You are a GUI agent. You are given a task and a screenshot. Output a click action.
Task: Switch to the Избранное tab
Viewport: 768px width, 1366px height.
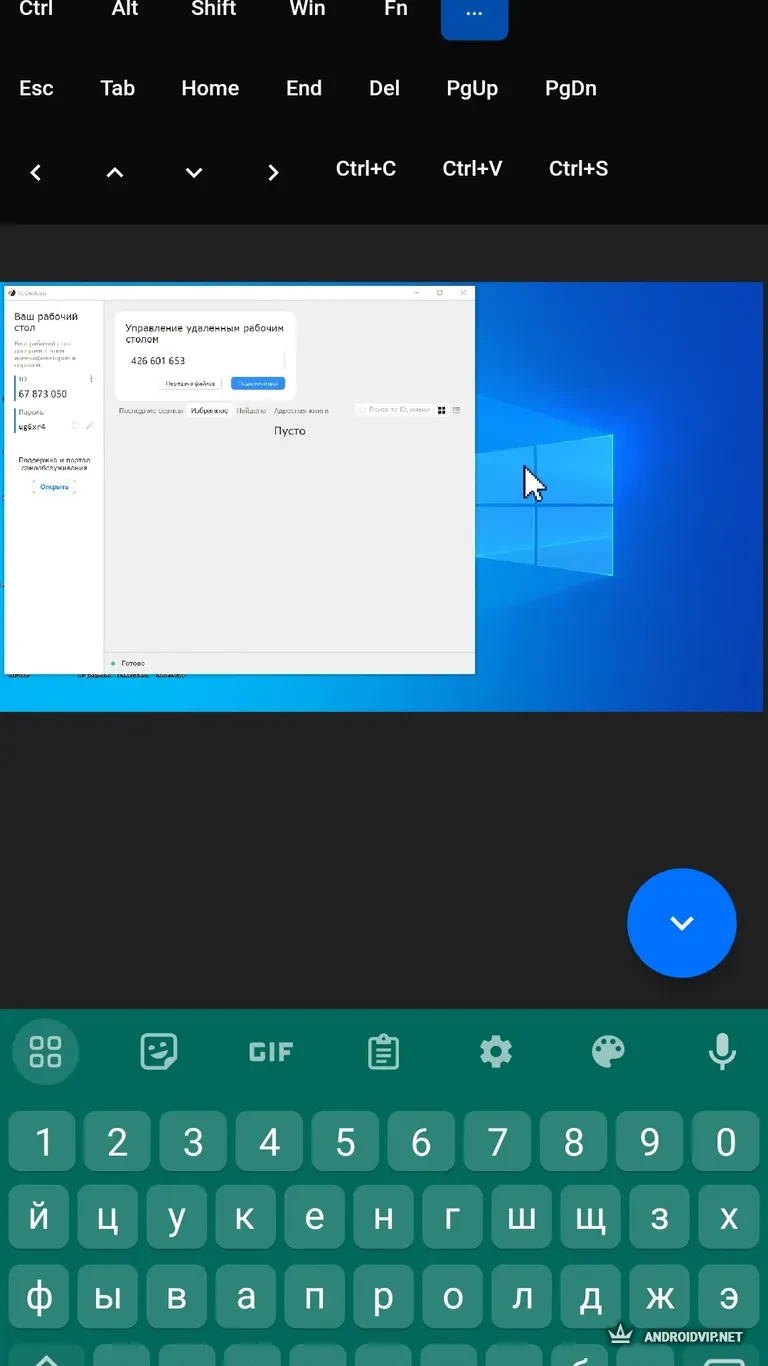210,410
